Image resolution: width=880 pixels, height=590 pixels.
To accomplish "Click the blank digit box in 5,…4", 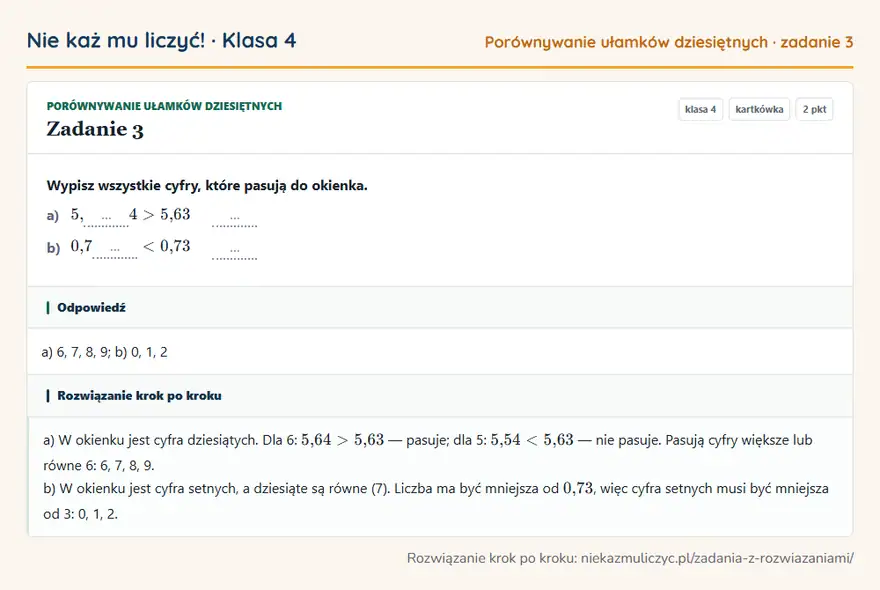I will pyautogui.click(x=107, y=217).
